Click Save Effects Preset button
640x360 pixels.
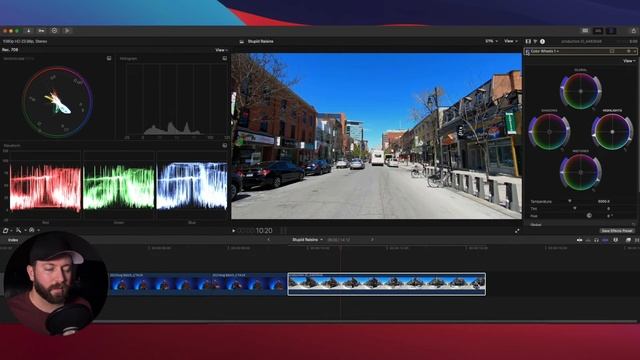pyautogui.click(x=617, y=231)
